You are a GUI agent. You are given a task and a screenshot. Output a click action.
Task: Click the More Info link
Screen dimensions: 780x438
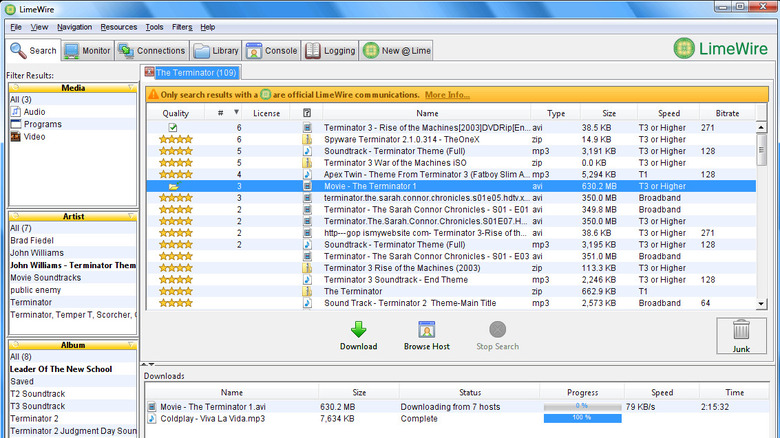(x=446, y=94)
